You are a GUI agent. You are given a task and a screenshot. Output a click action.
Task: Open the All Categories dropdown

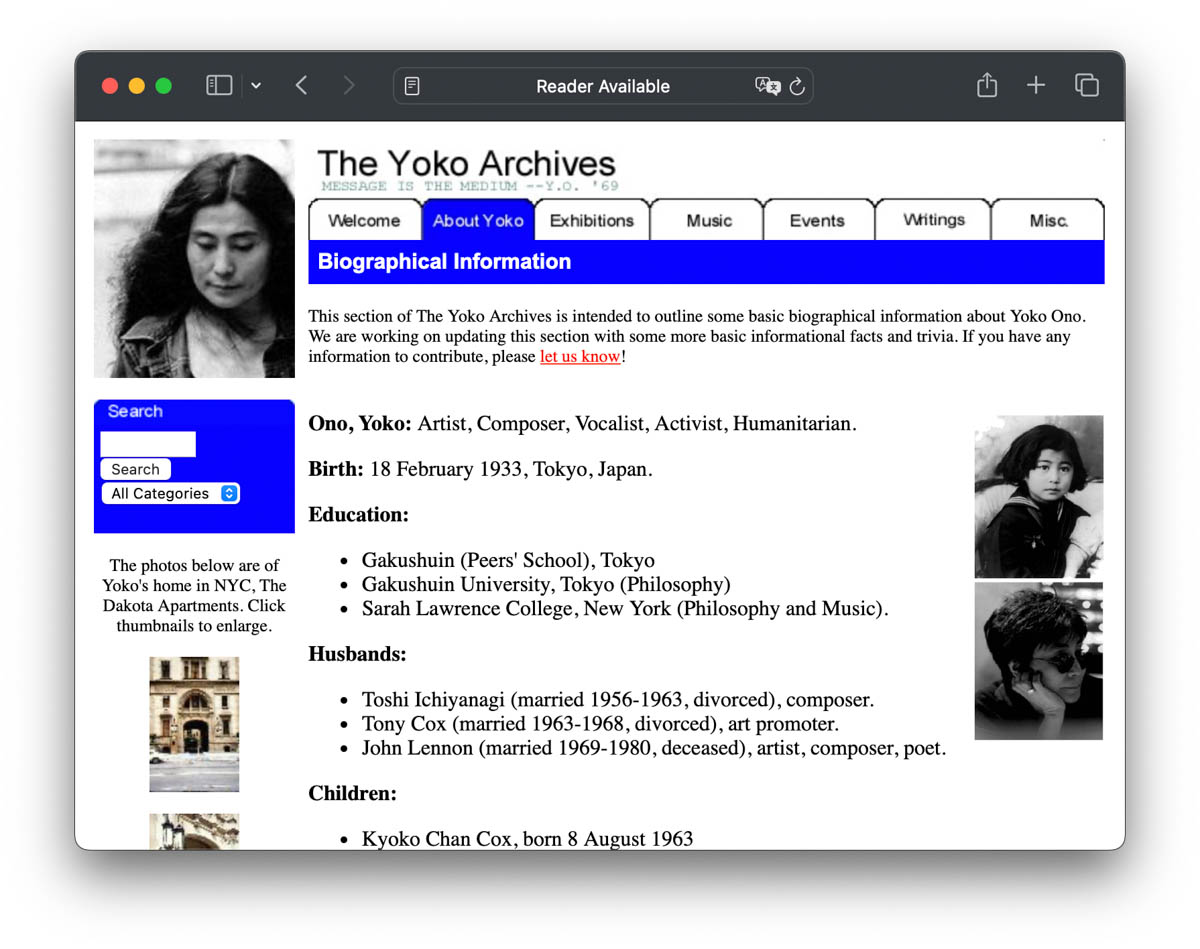pyautogui.click(x=169, y=493)
